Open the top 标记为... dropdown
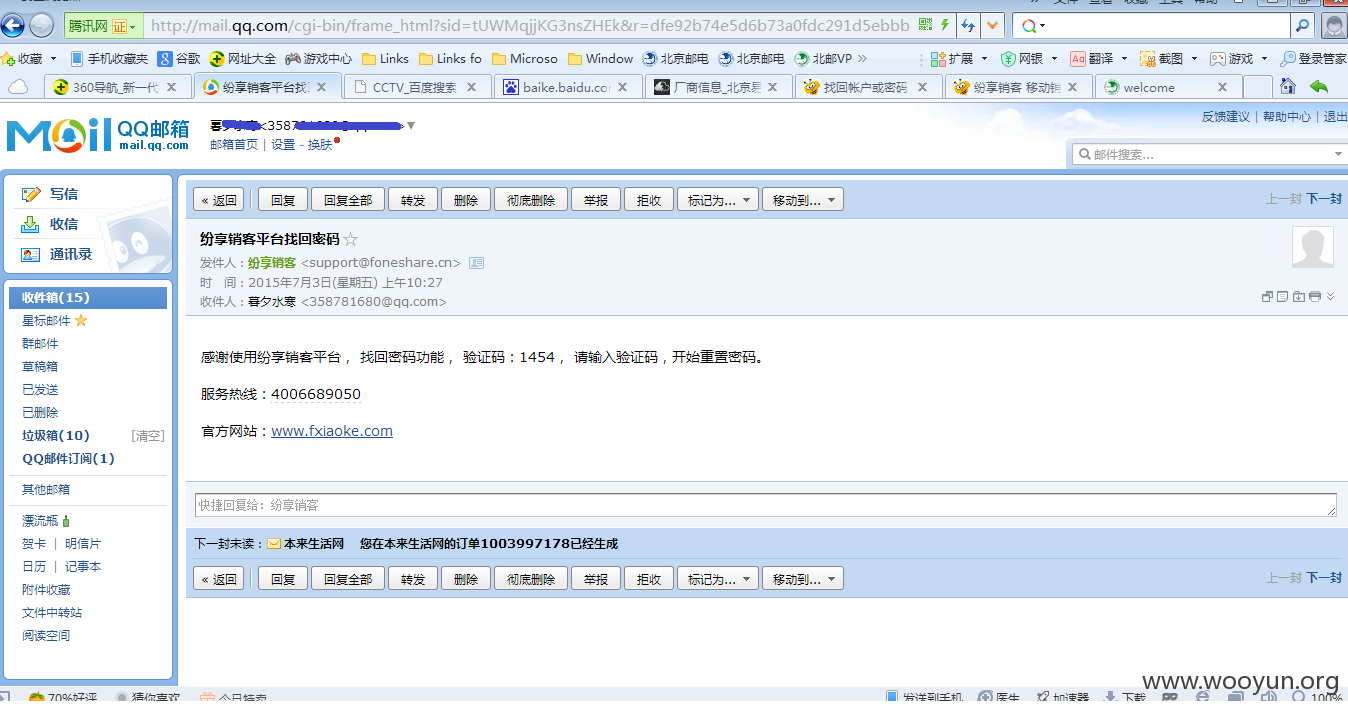The width and height of the screenshot is (1348, 710). 718,200
